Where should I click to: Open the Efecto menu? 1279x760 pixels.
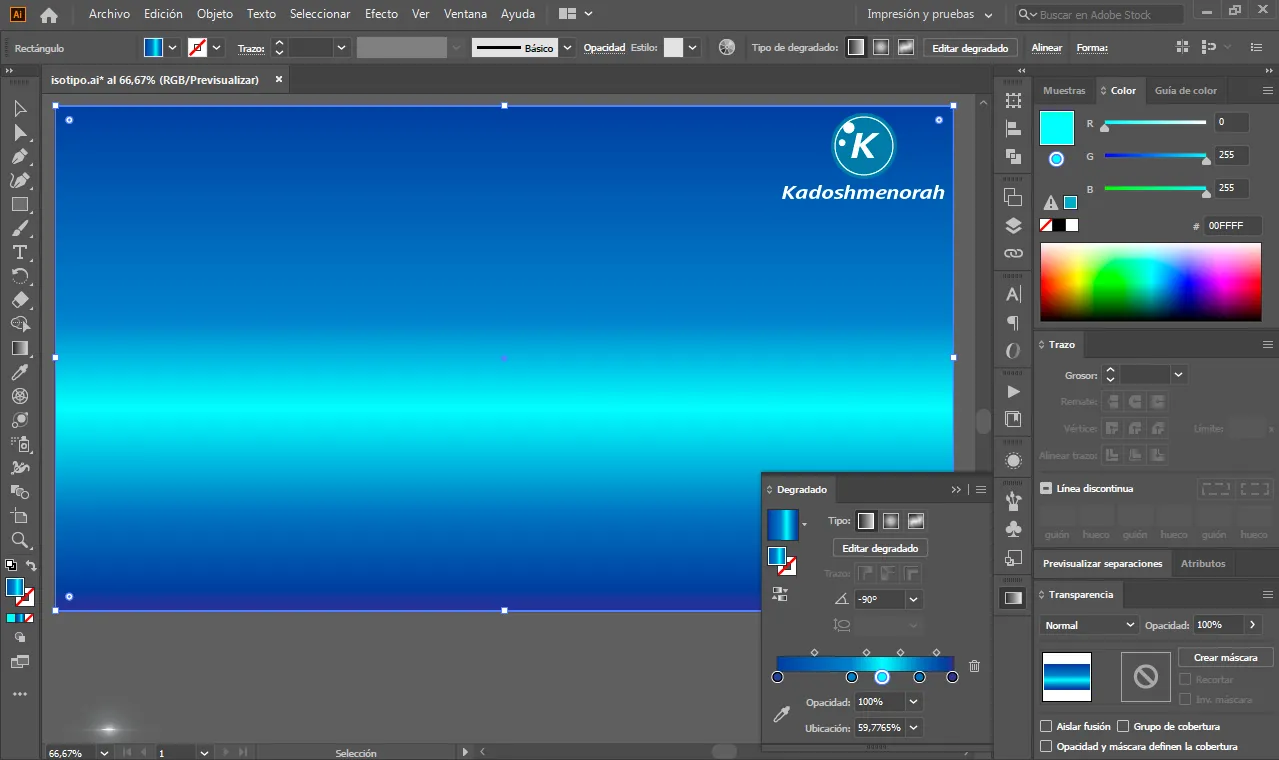click(x=380, y=14)
